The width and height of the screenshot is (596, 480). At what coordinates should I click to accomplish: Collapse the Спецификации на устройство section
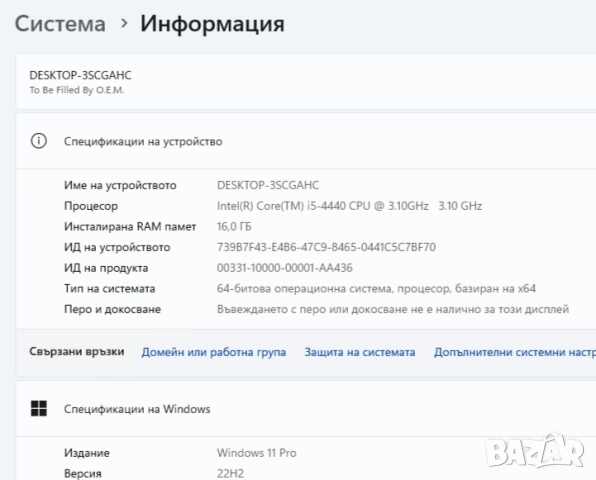(306, 141)
